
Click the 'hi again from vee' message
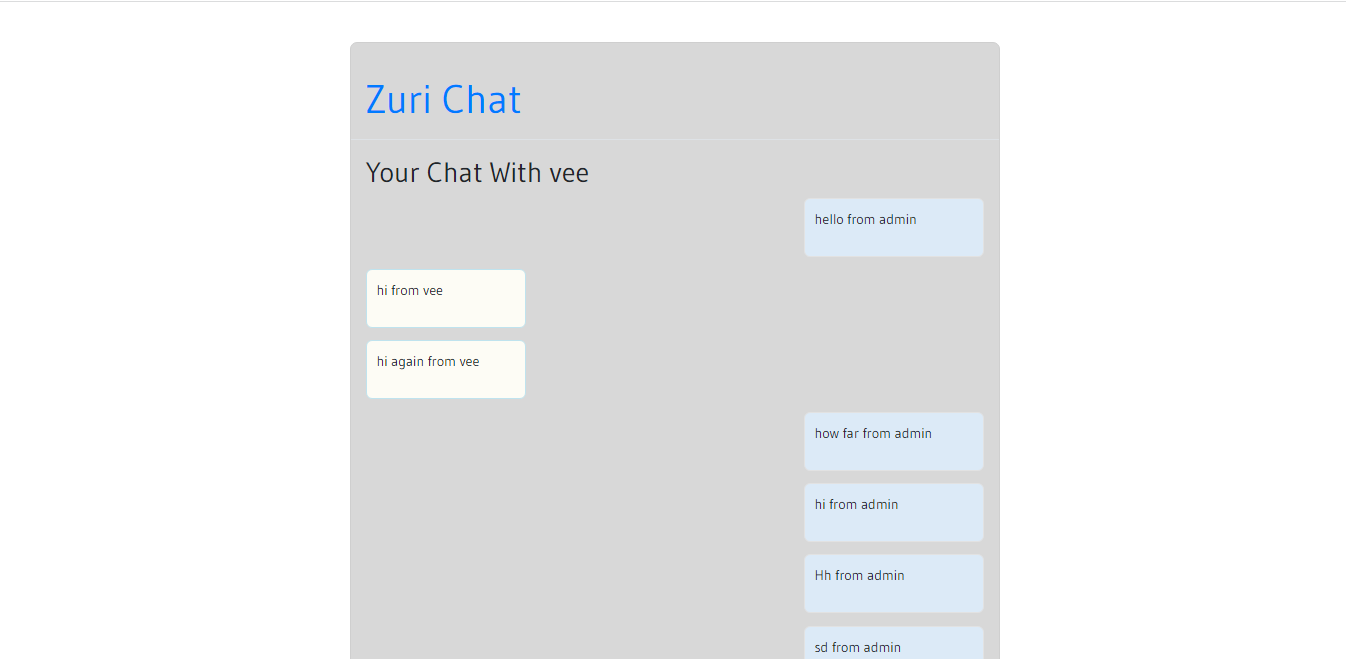point(446,369)
